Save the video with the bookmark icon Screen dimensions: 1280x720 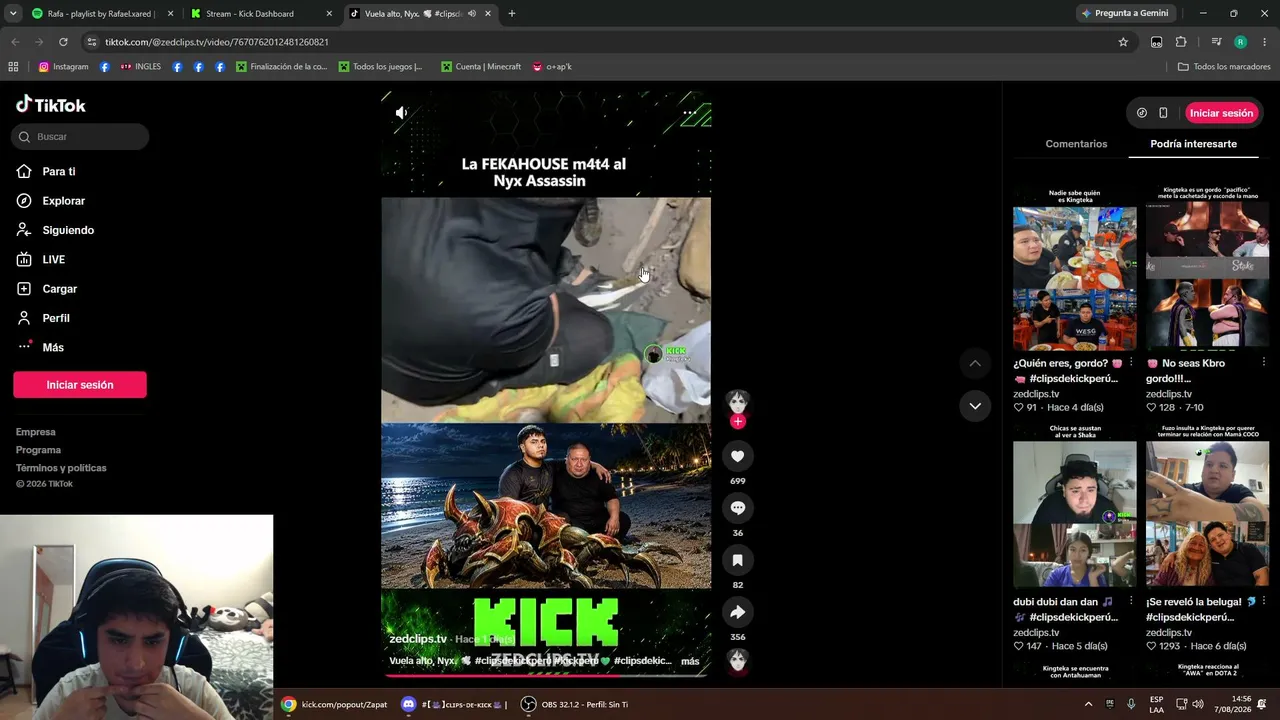(738, 560)
